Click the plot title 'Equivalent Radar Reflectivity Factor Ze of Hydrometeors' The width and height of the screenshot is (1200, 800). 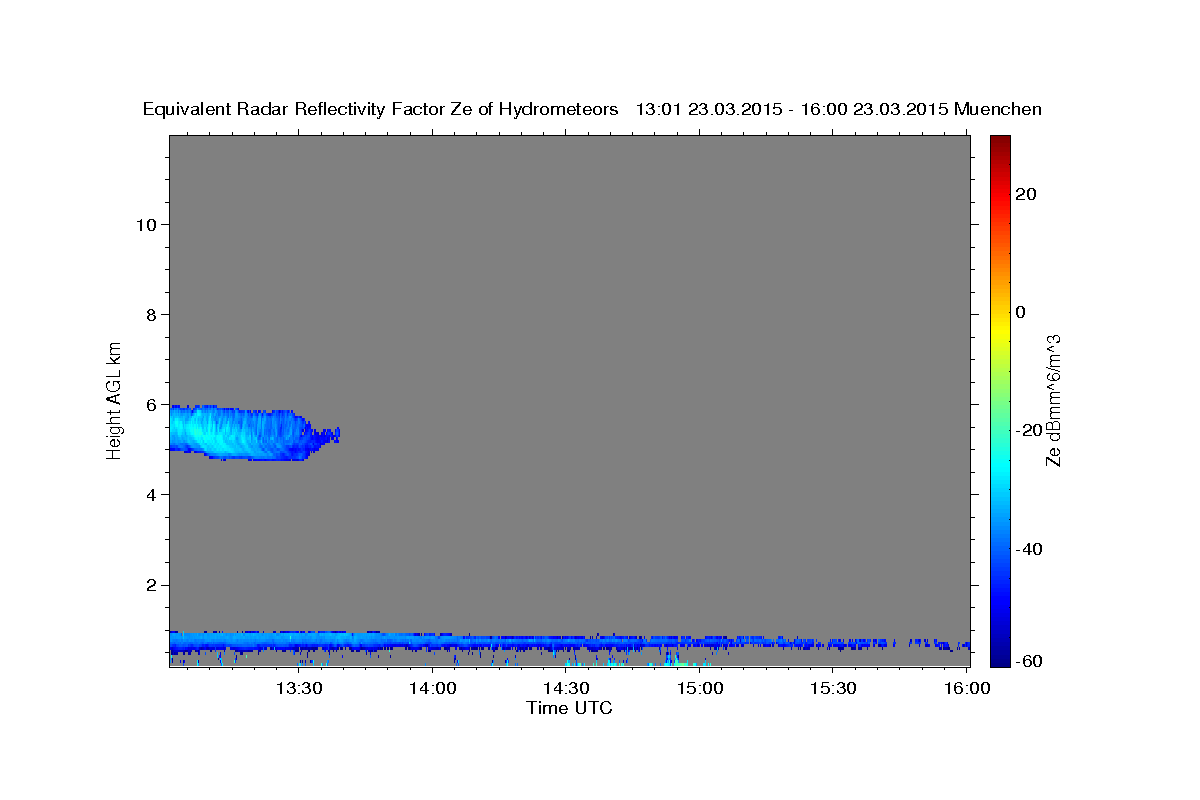coord(381,110)
